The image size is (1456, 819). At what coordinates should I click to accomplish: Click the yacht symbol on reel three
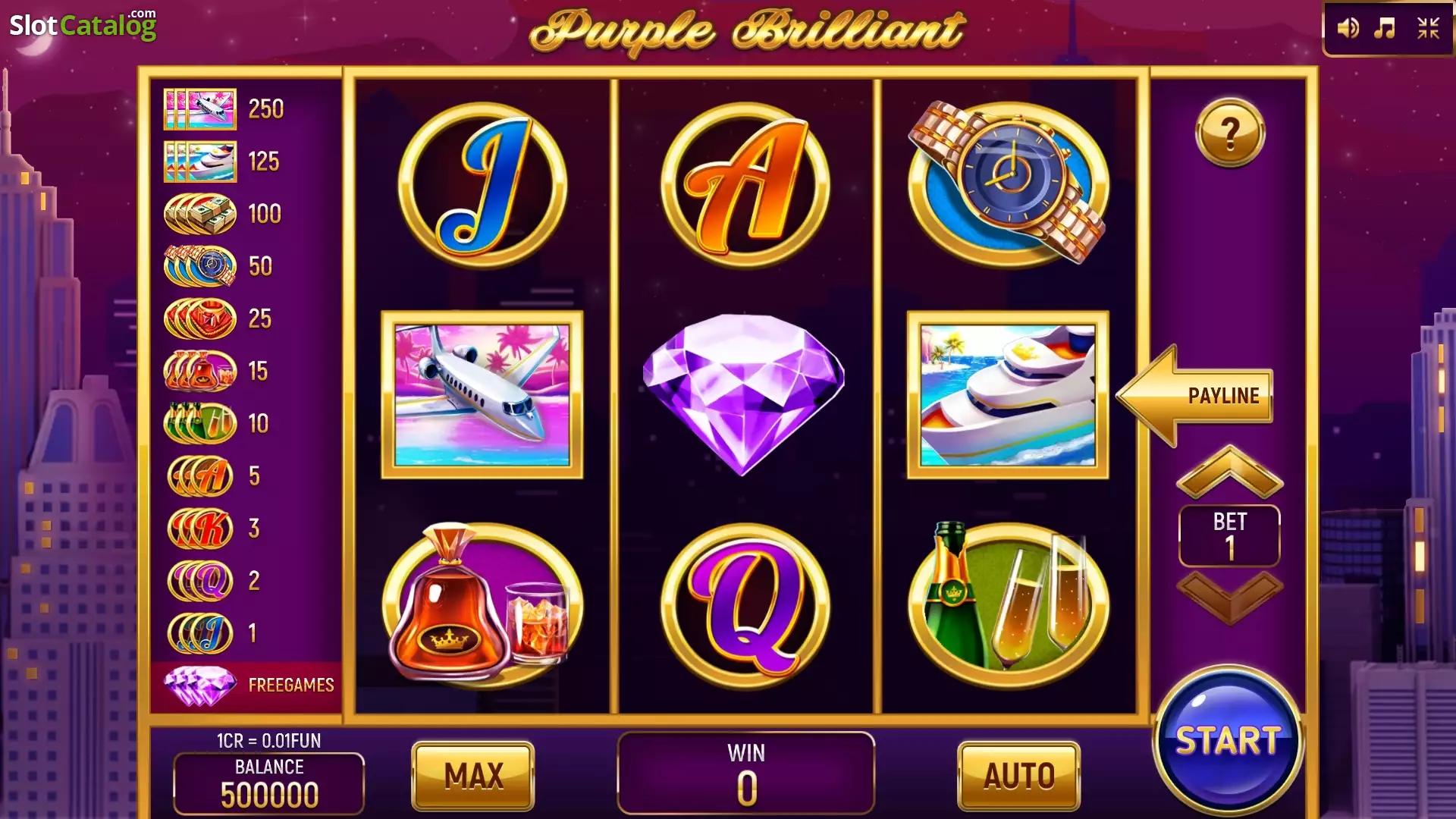pyautogui.click(x=1008, y=394)
